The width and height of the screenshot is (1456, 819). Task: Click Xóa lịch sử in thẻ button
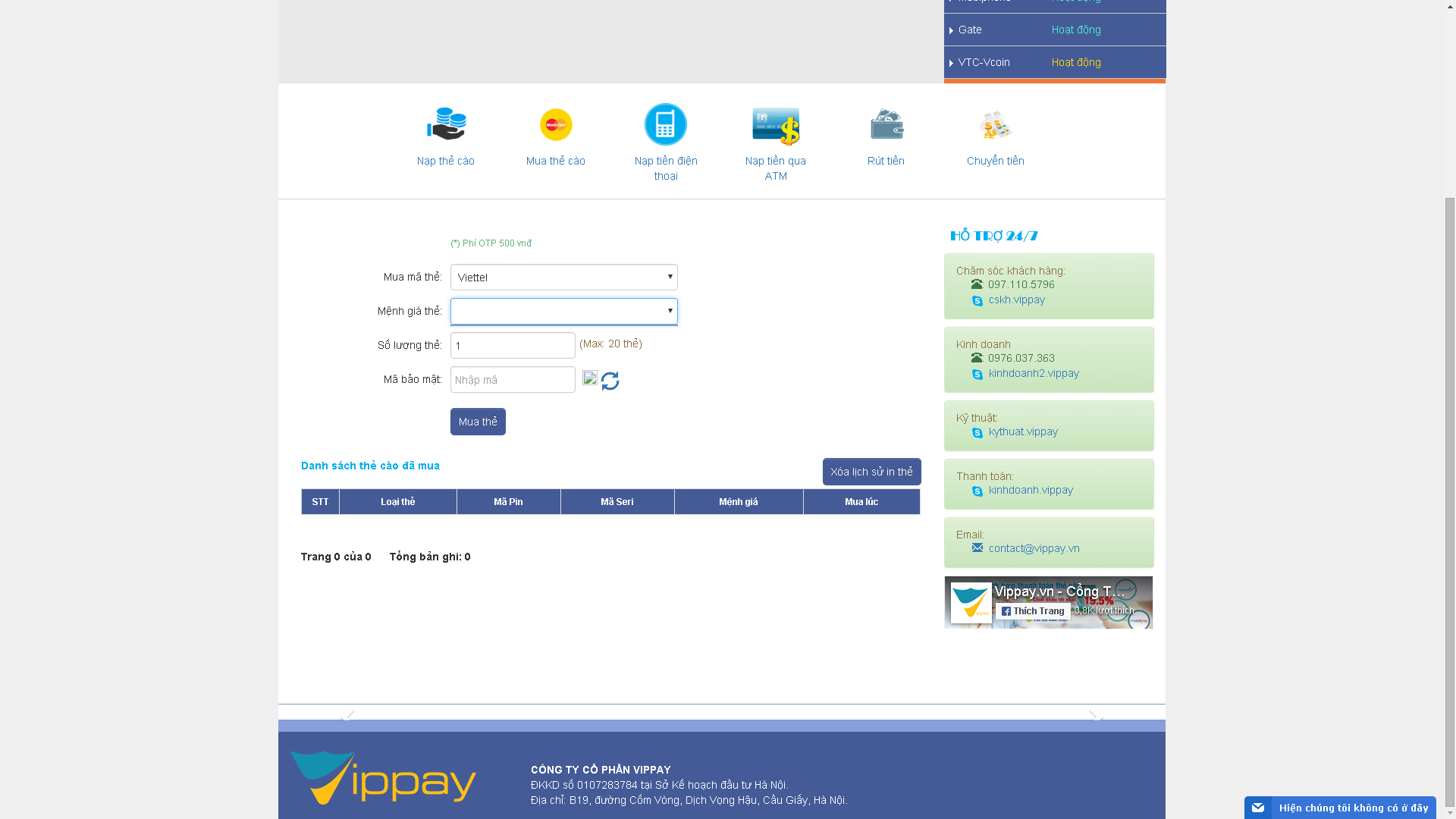click(x=871, y=472)
